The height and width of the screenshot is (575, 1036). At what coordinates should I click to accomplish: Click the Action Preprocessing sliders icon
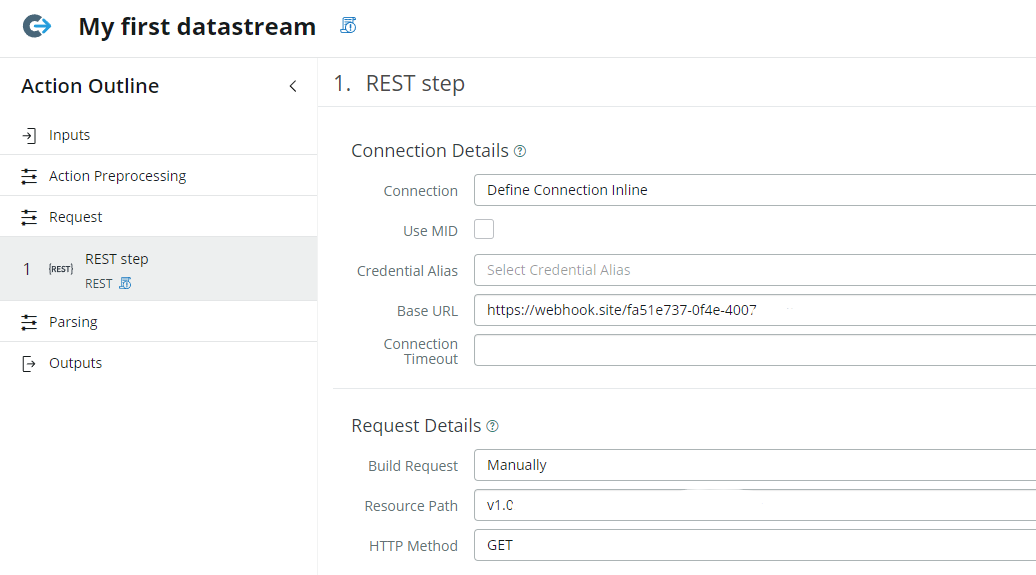pyautogui.click(x=29, y=177)
